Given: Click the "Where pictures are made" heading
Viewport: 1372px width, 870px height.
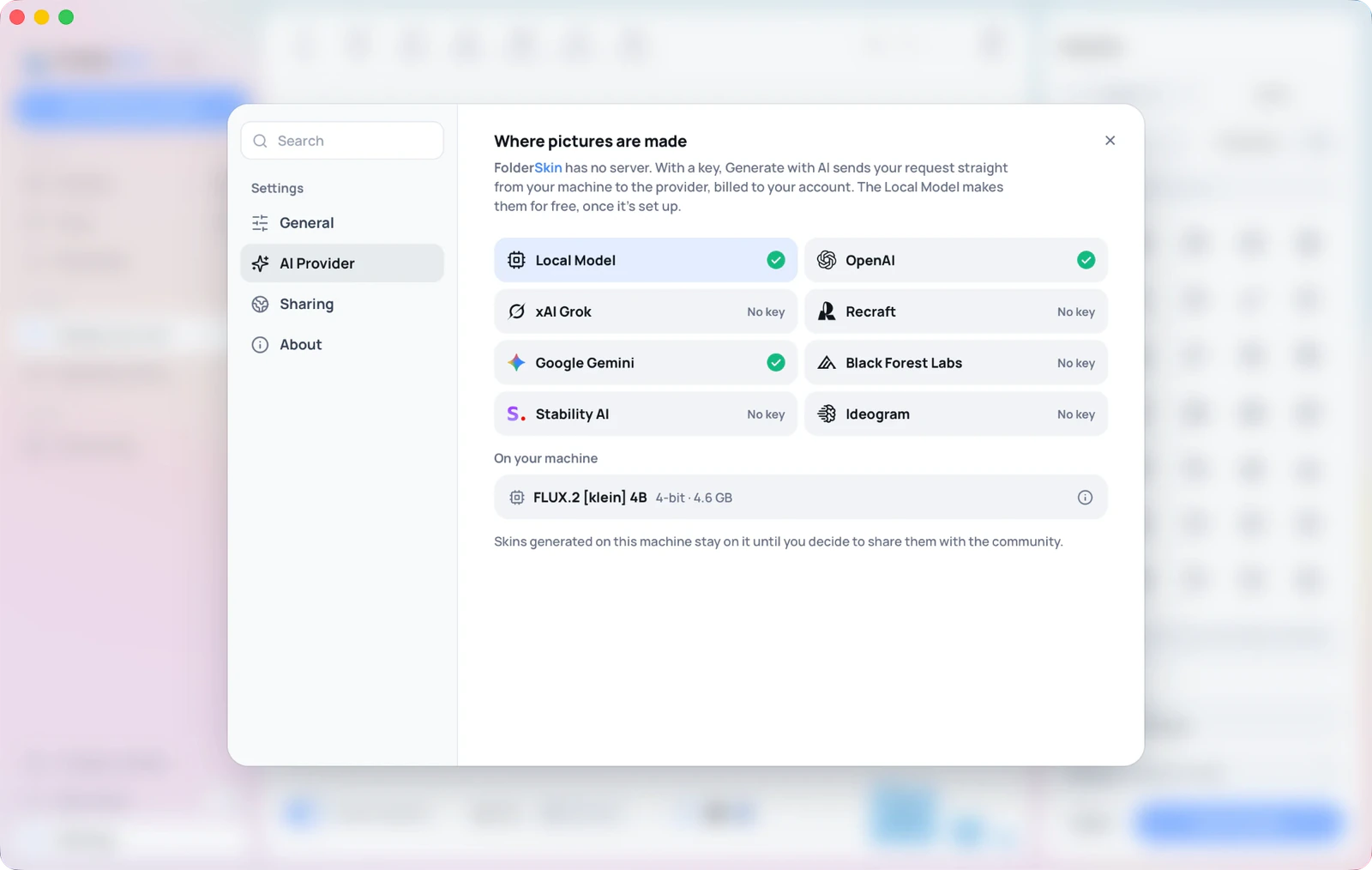Looking at the screenshot, I should click(590, 142).
